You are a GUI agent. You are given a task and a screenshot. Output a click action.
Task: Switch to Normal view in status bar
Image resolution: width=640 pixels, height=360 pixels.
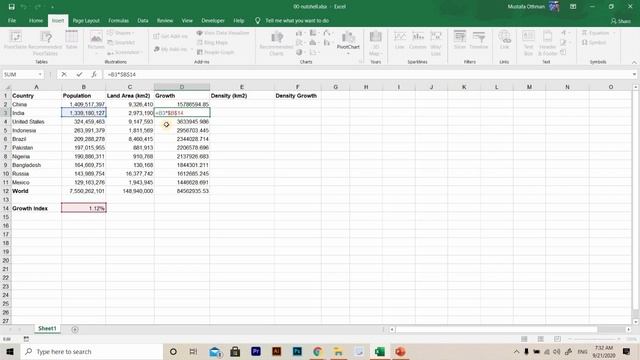(524, 339)
